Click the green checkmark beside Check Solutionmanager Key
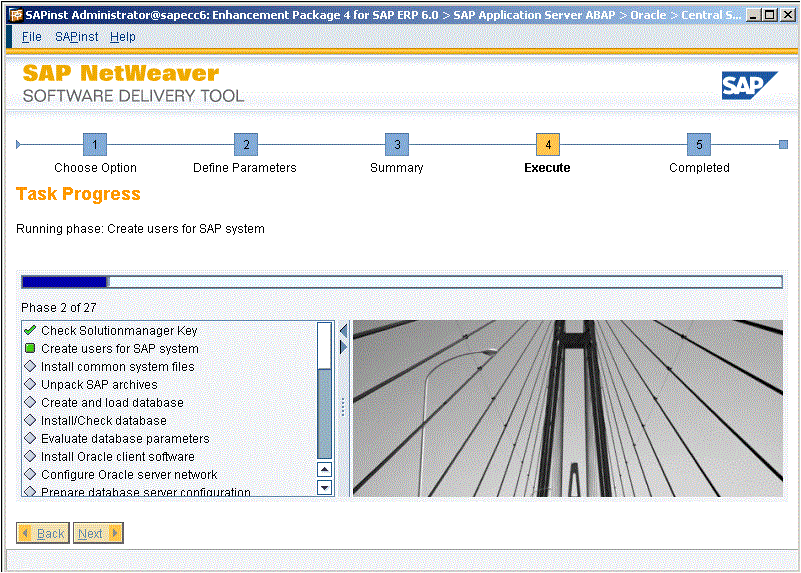801x573 pixels. coord(30,331)
